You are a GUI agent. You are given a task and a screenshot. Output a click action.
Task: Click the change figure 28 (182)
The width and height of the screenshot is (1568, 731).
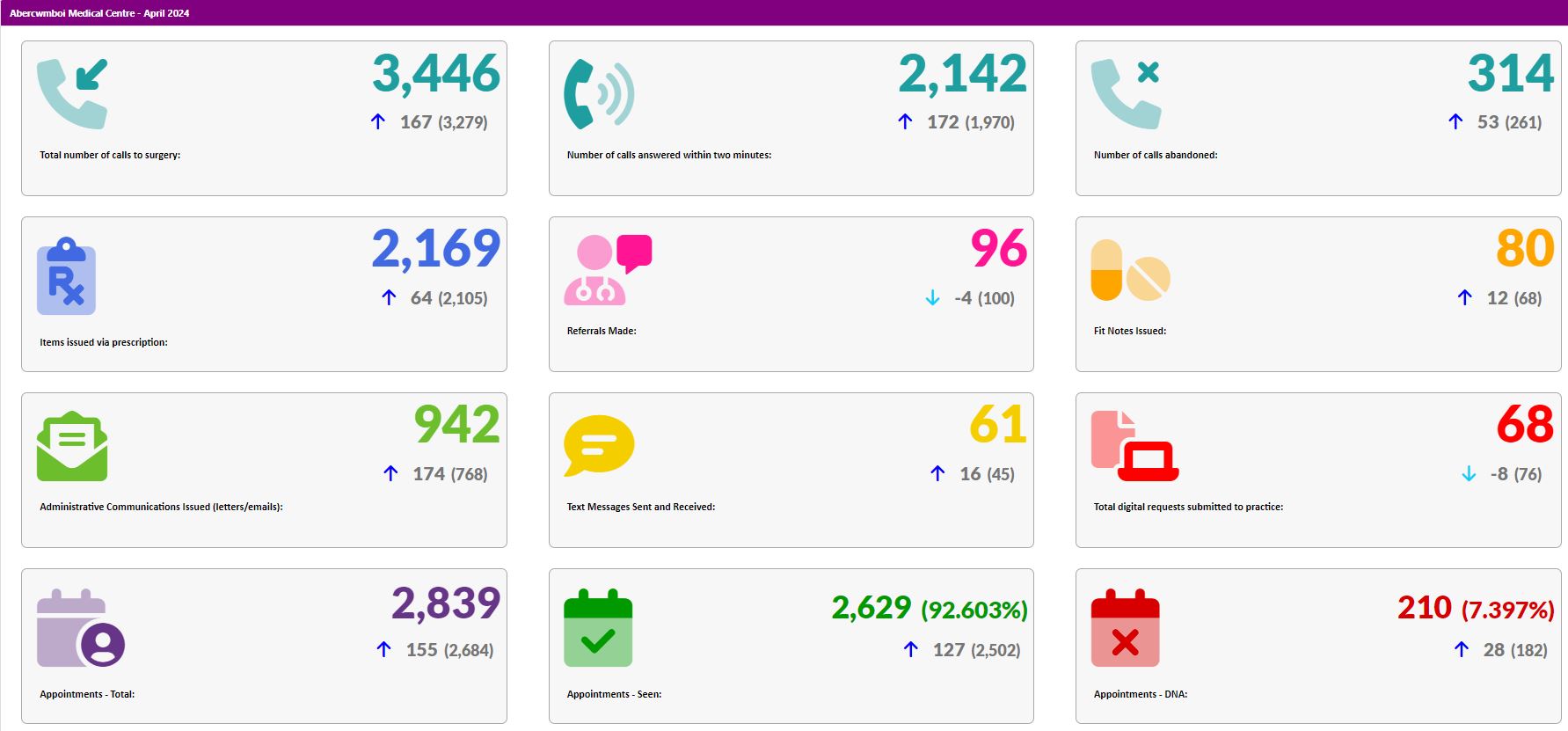tap(1515, 650)
